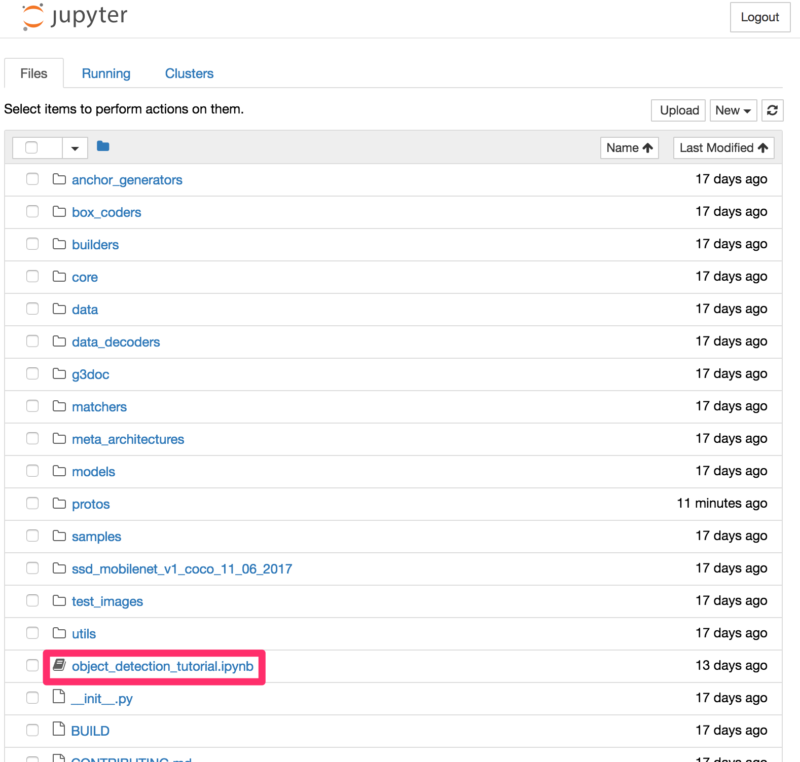Click the file icon next to BUILD
Screen dimensions: 800x762
(x=58, y=731)
